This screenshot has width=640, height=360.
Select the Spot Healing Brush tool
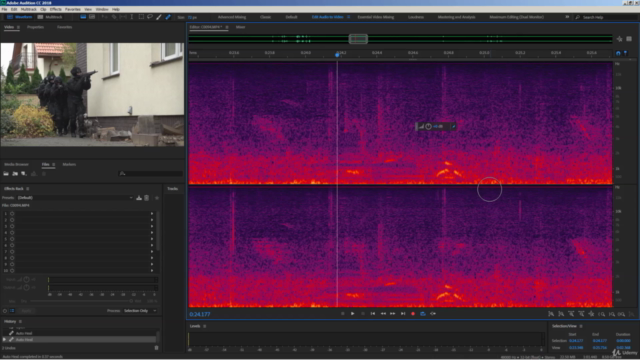click(x=168, y=17)
